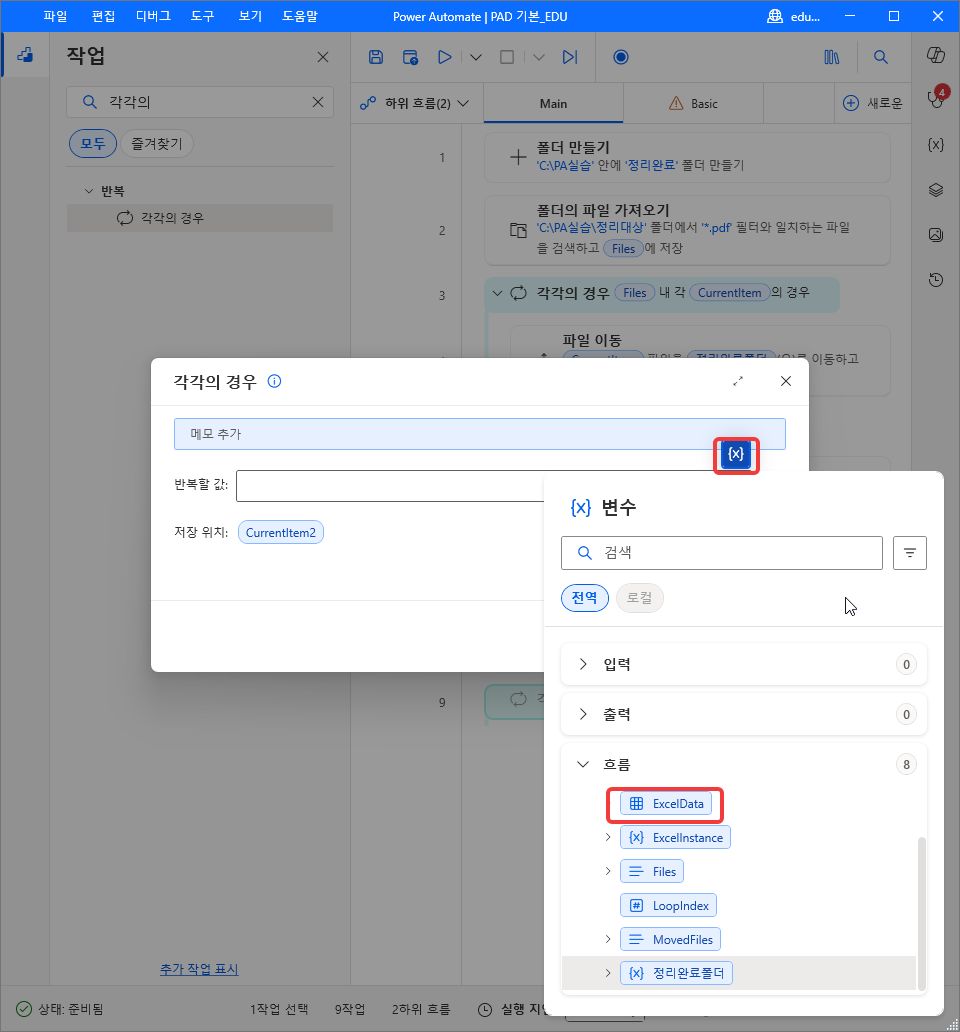This screenshot has height=1032, width=960.
Task: Click the actions search box with 각각의
Action: pos(200,102)
